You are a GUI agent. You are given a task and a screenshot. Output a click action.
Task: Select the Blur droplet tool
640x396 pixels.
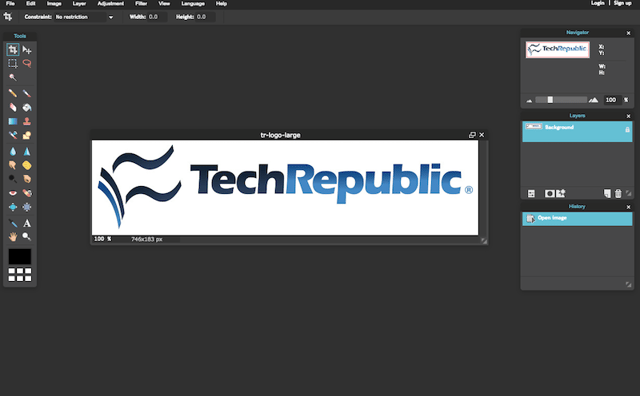tap(13, 151)
